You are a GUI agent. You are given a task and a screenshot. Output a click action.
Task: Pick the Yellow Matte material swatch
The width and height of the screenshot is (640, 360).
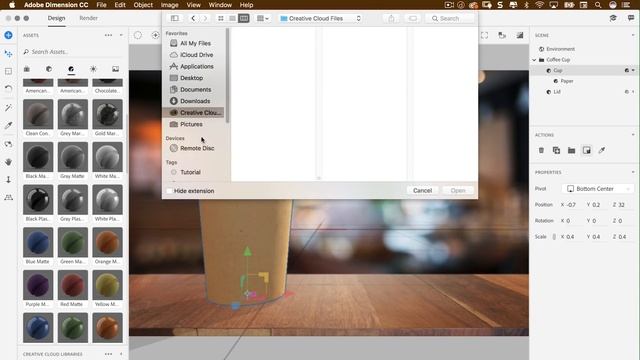tap(107, 285)
